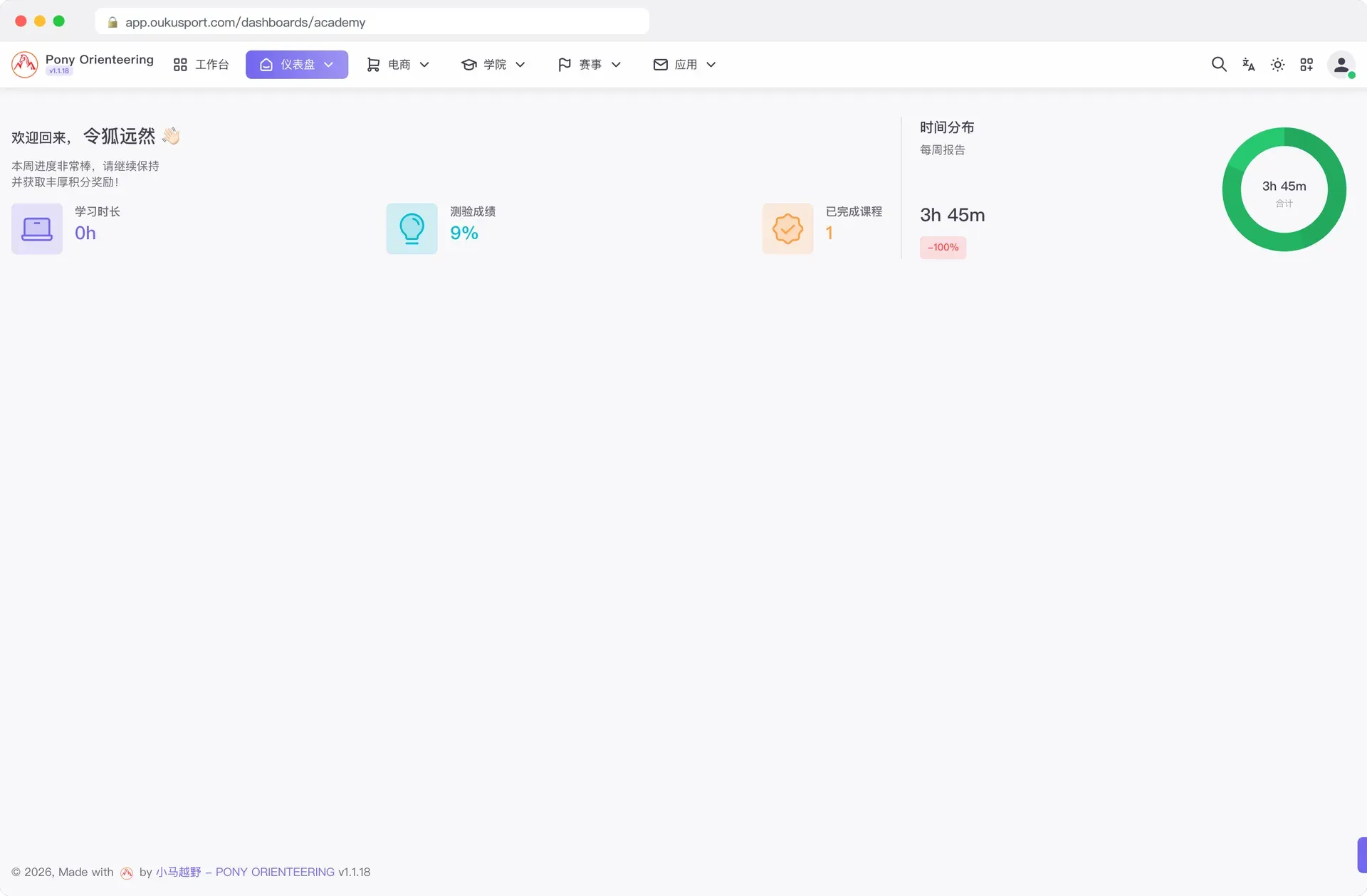
Task: Click the purple edge tab at bottom right
Action: (x=1362, y=855)
